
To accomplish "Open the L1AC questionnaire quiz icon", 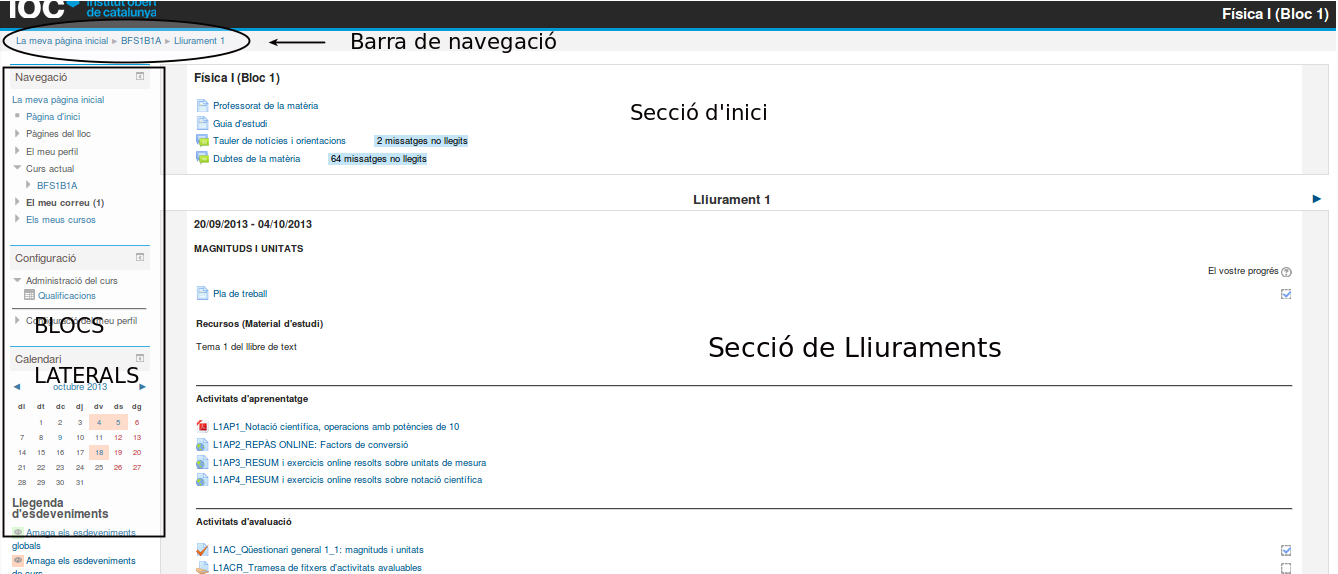I will [x=202, y=550].
